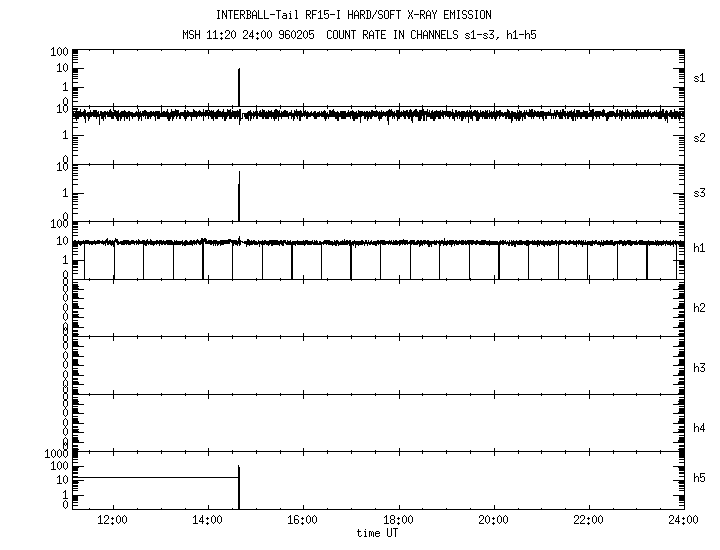720x550 pixels.
Task: Click the 12:00 time axis tick label
Action: coord(112,521)
